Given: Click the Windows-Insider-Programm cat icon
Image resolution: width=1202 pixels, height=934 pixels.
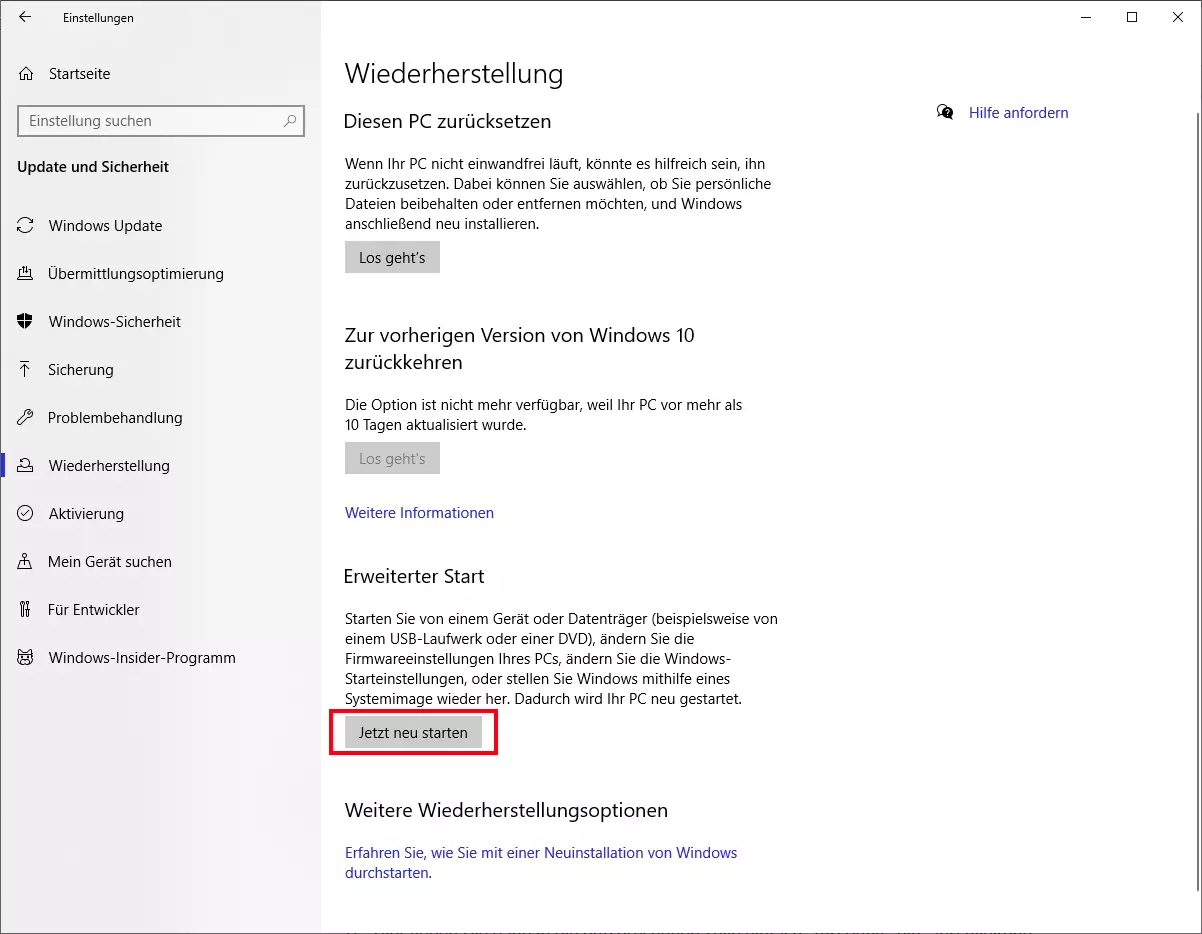Looking at the screenshot, I should 26,658.
